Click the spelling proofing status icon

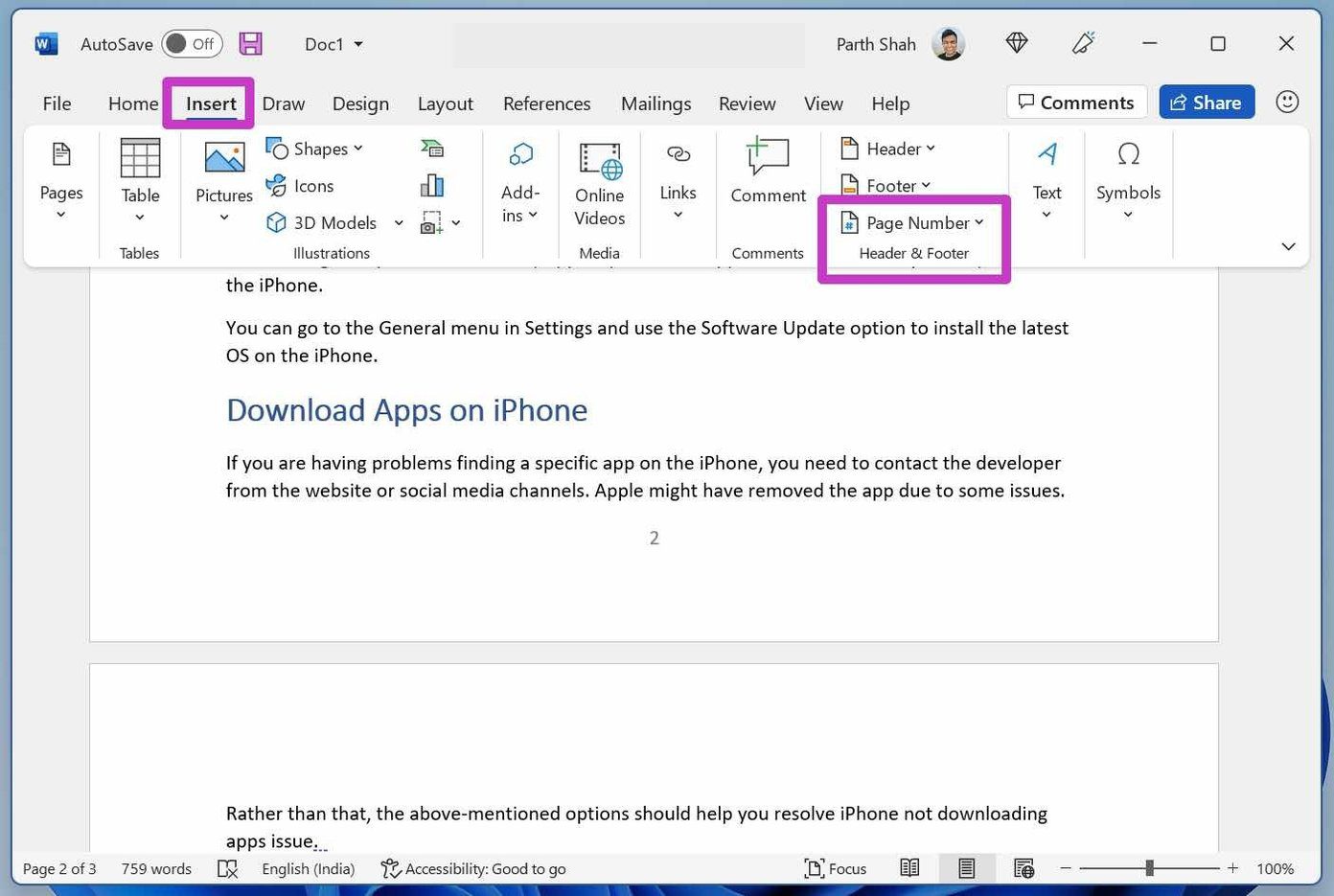point(227,868)
